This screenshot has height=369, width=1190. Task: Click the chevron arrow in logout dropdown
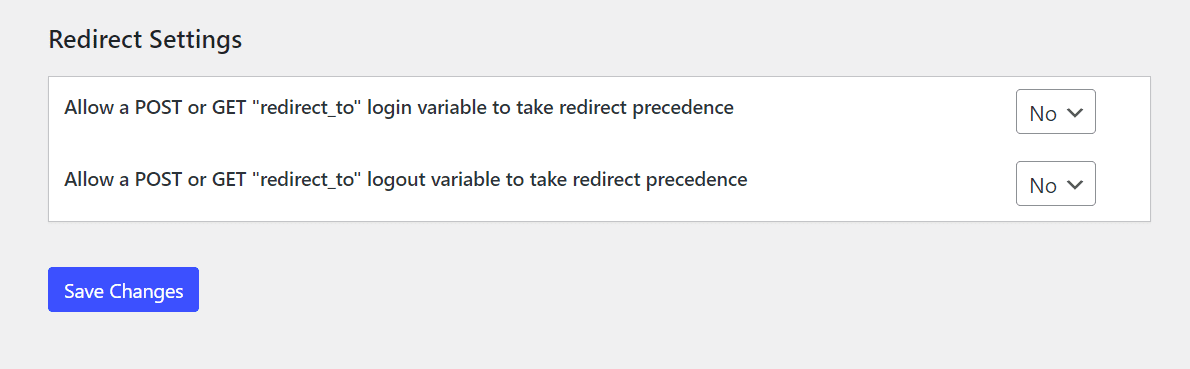pyautogui.click(x=1074, y=184)
